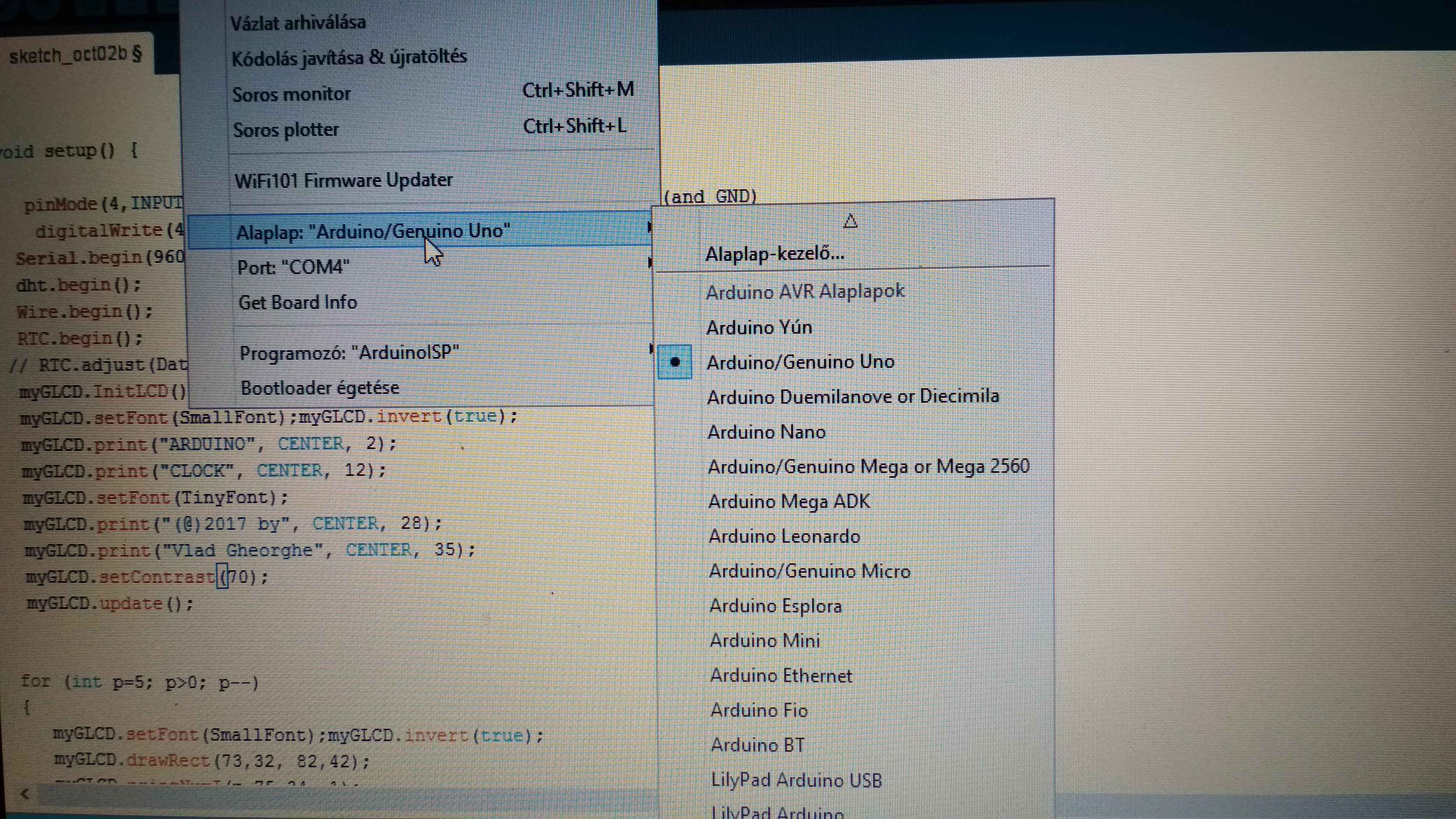Screen dimensions: 1456x819
Task: Open Soros plotter from the menu
Action: [286, 130]
